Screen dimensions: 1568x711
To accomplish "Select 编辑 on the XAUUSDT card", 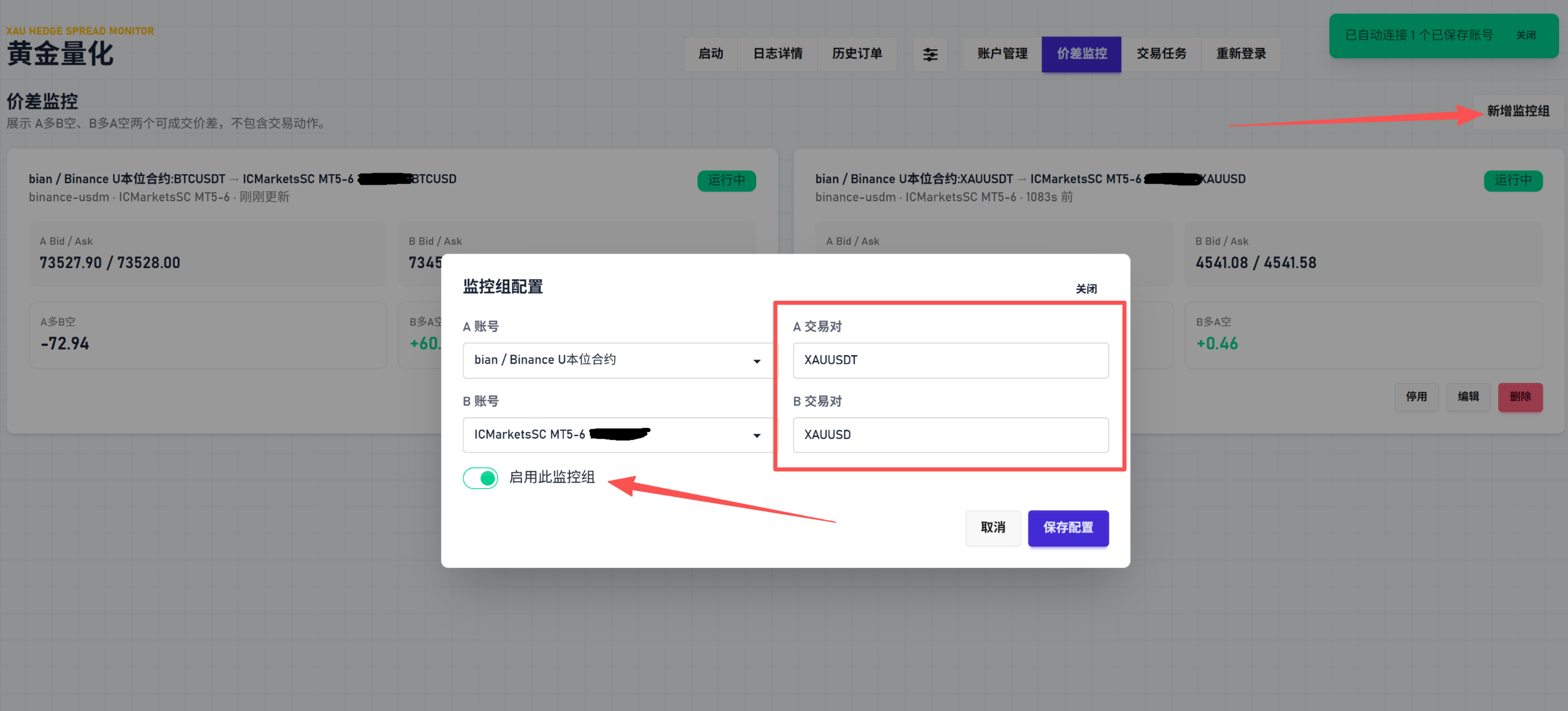I will pyautogui.click(x=1467, y=397).
